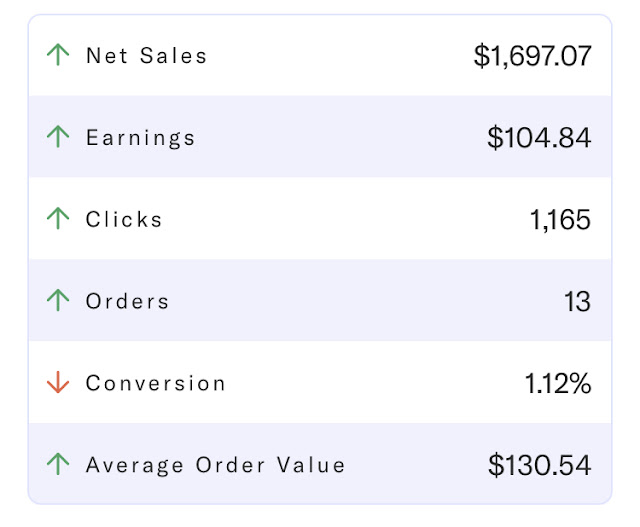Click the $104.84 earnings amount

click(539, 138)
